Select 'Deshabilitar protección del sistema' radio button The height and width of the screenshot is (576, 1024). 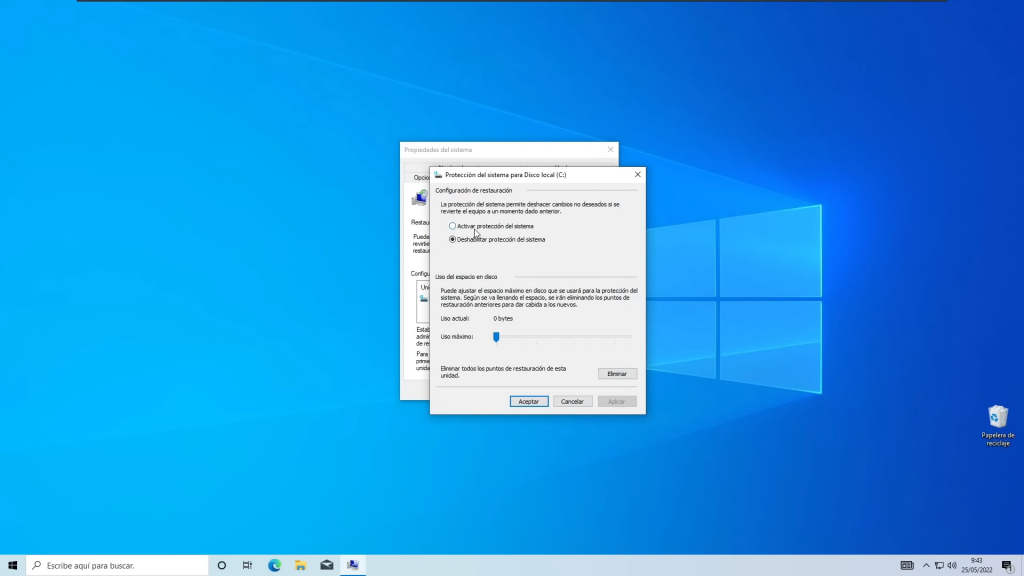click(x=453, y=240)
